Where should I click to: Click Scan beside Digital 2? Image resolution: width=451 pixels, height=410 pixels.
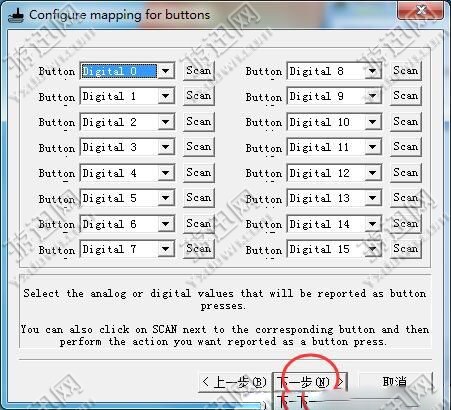(199, 122)
